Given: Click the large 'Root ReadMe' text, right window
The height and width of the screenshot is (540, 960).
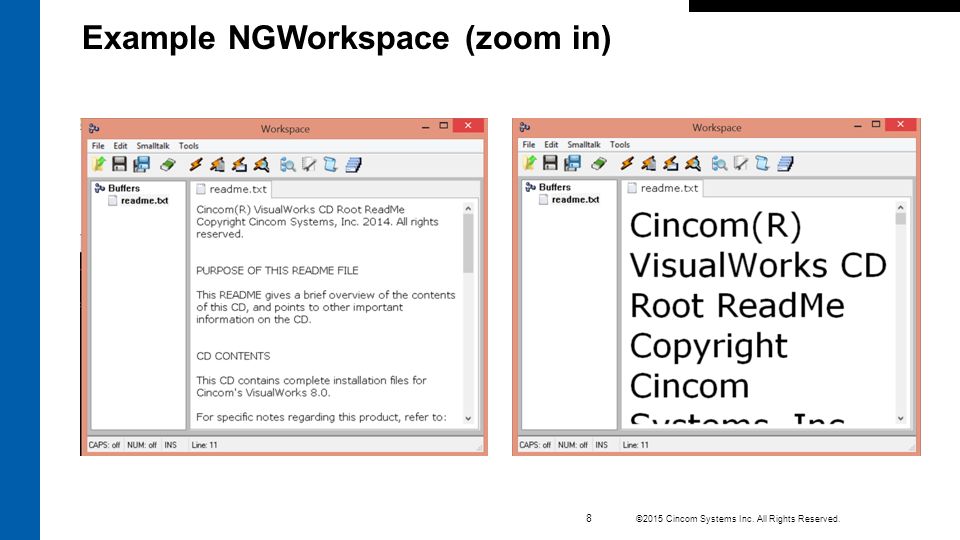Looking at the screenshot, I should tap(737, 306).
